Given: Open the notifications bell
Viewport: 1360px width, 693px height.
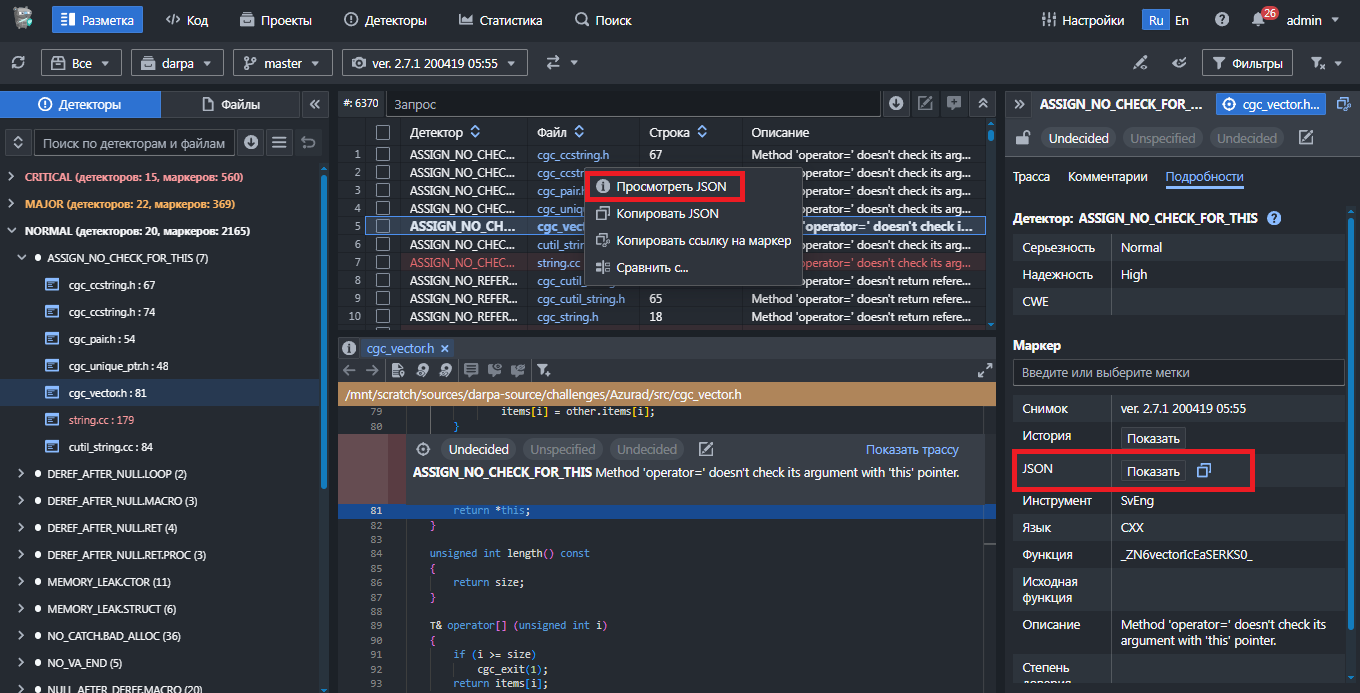Looking at the screenshot, I should click(1258, 20).
